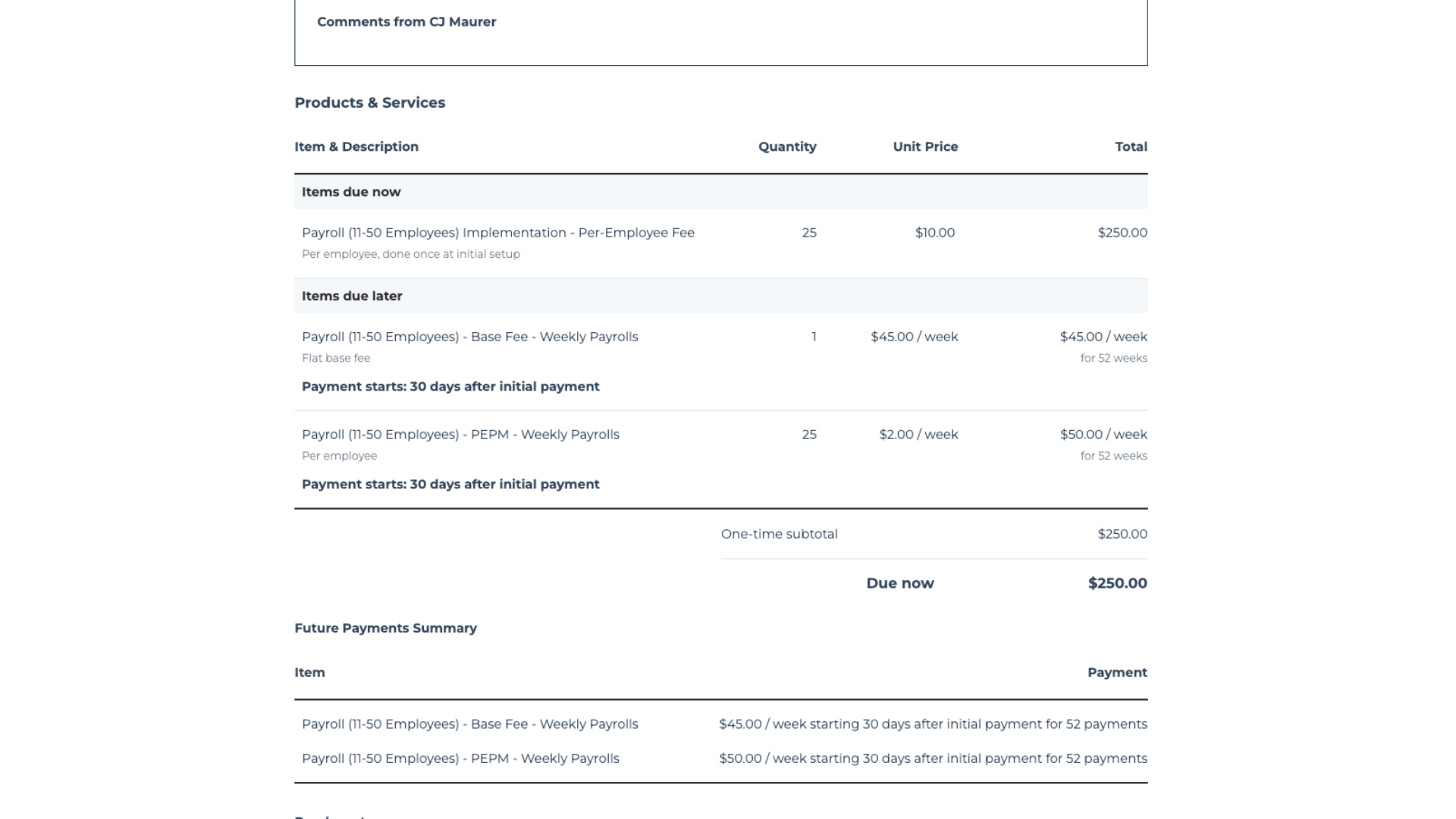Screen dimensions: 1456x819
Task: Select PEPM Weekly Payrolls product line
Action: click(460, 435)
